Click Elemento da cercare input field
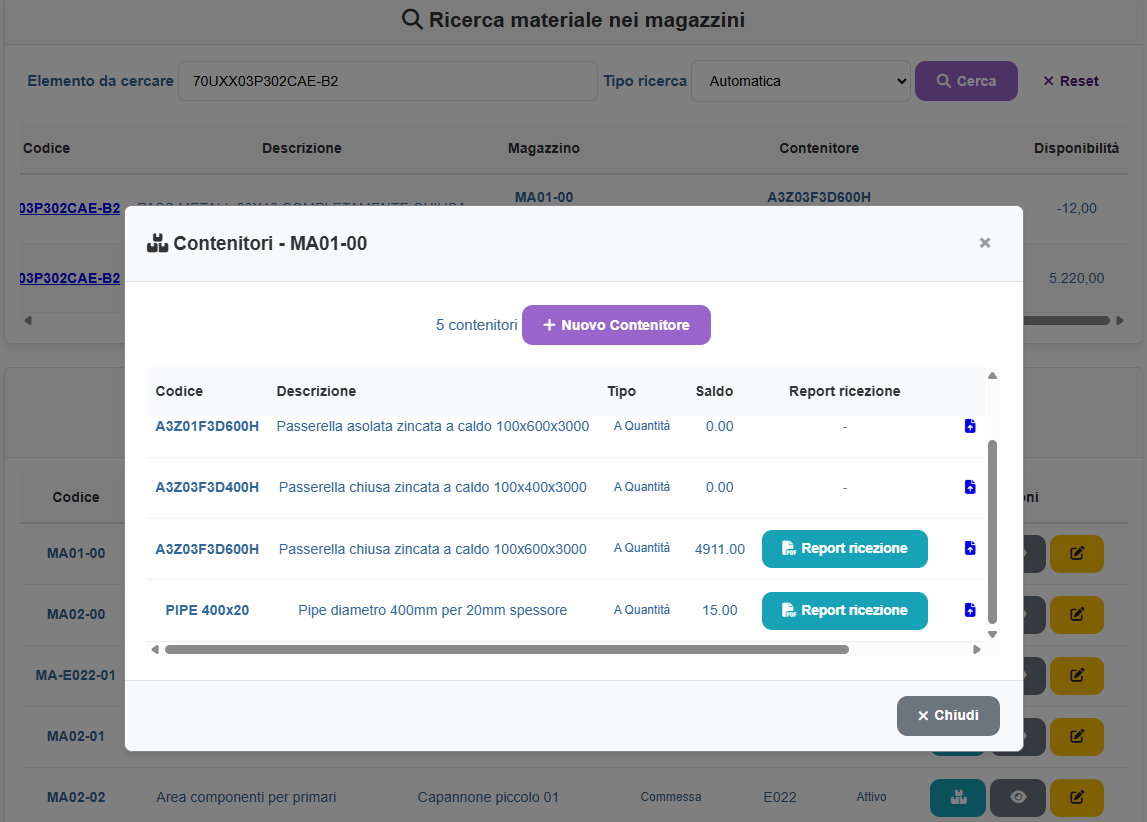The height and width of the screenshot is (822, 1147). pyautogui.click(x=388, y=81)
